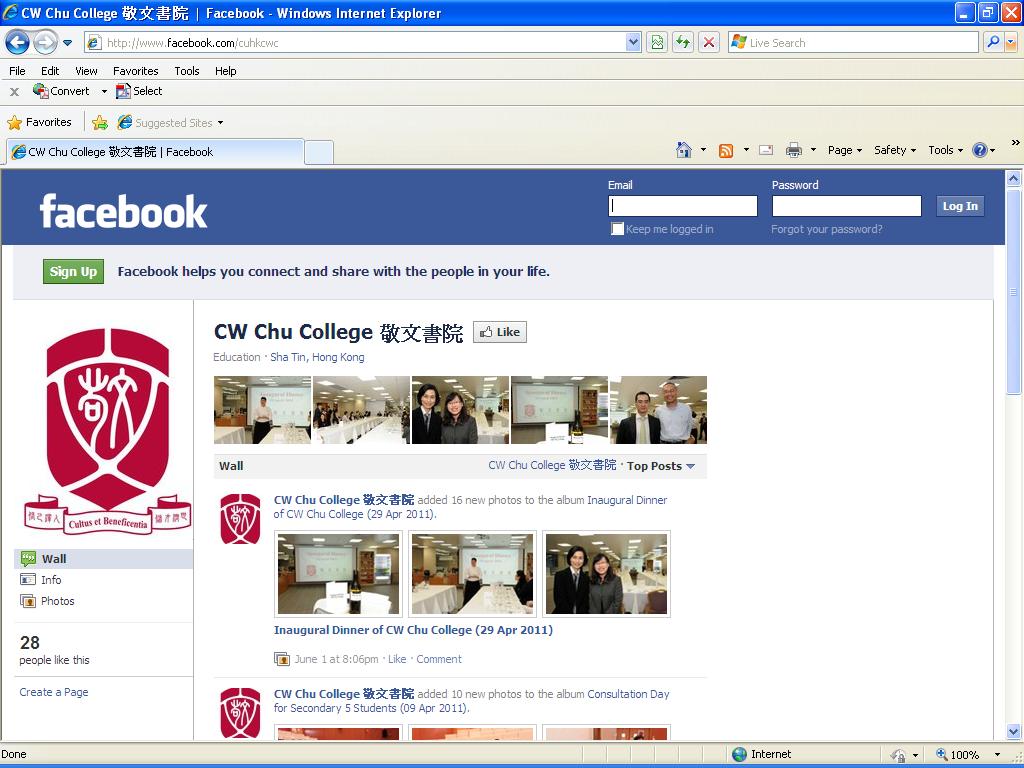Open the Page command menu
Viewport: 1024px width, 768px height.
(x=845, y=150)
